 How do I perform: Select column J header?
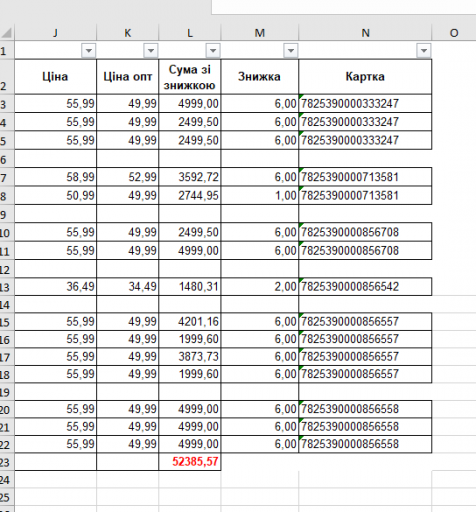[56, 33]
